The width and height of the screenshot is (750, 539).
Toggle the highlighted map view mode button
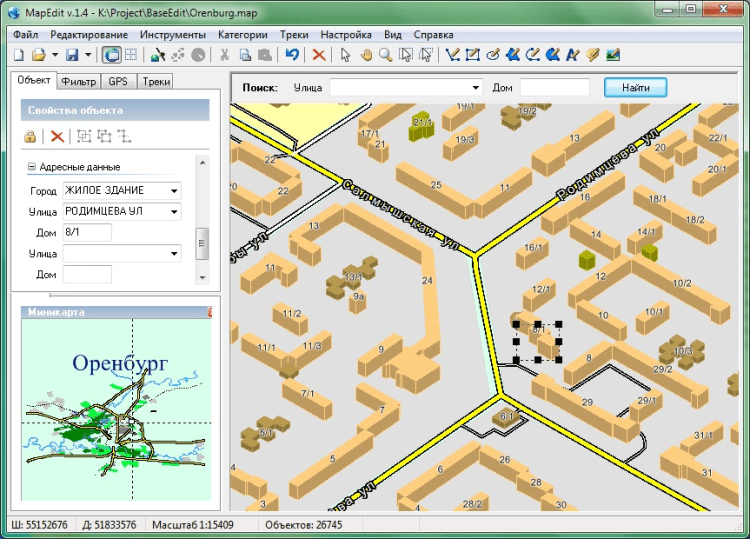pos(112,55)
